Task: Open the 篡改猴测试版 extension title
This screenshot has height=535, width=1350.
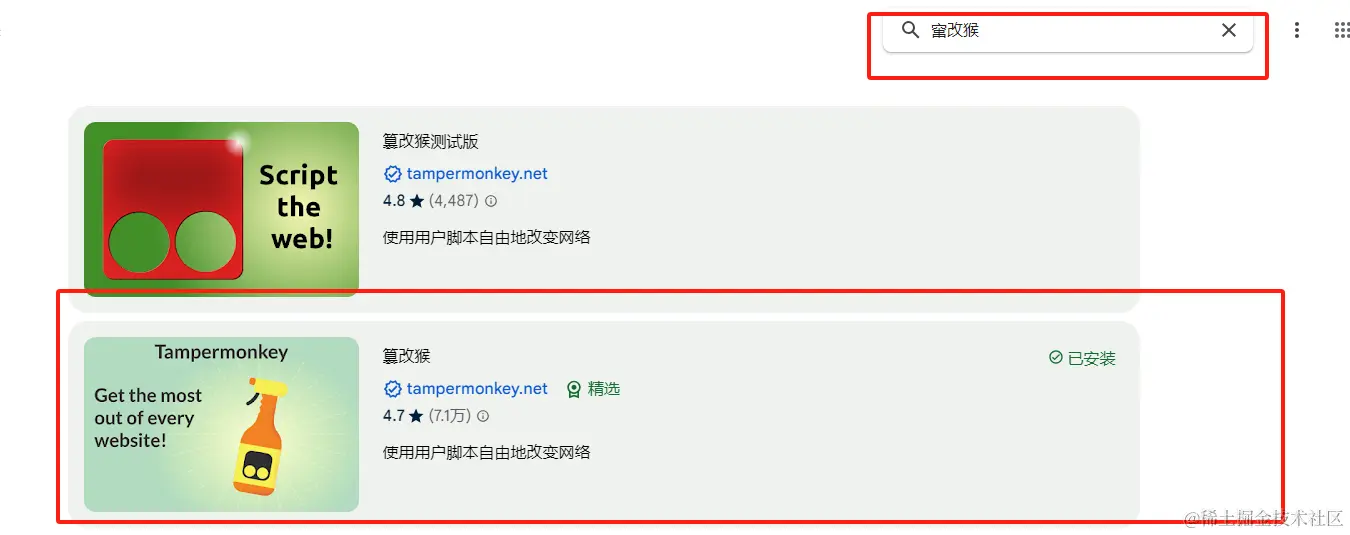Action: click(430, 141)
